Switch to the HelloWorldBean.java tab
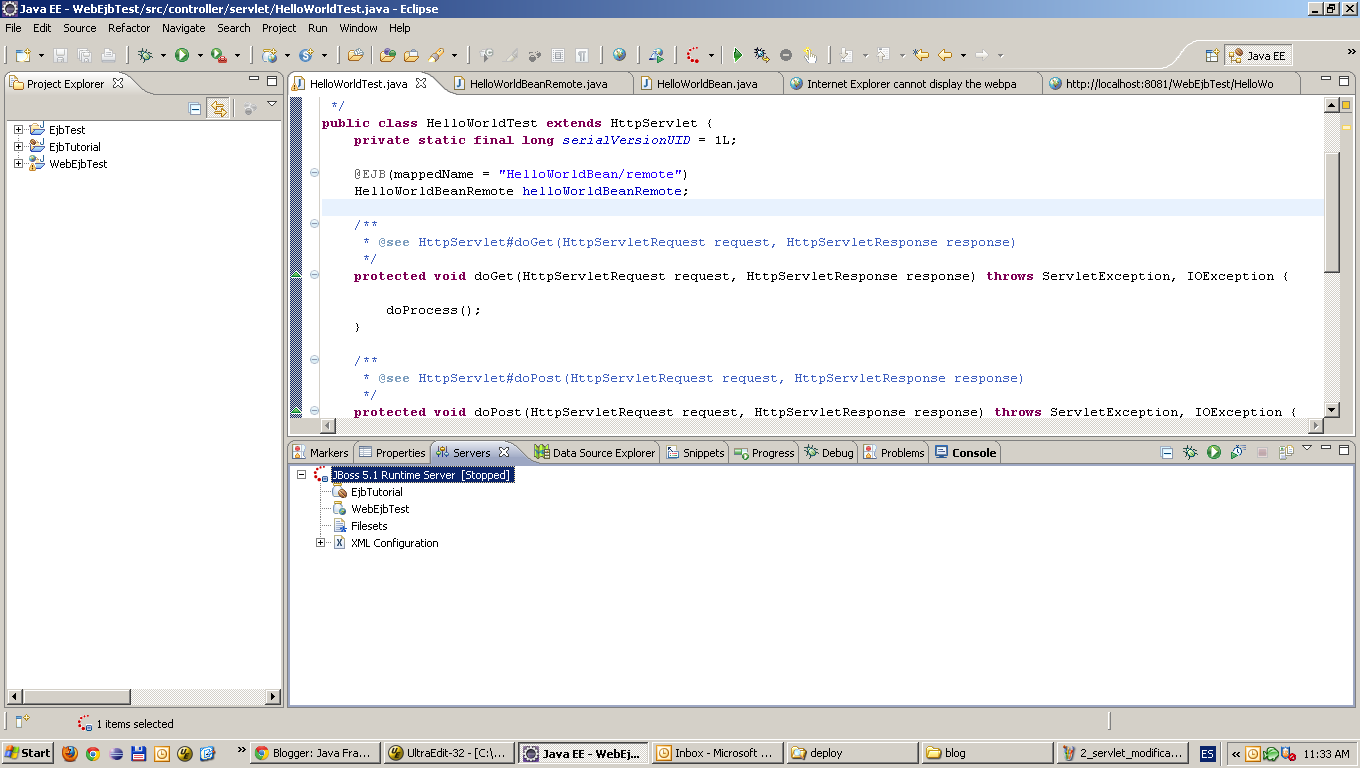The height and width of the screenshot is (768, 1360). point(710,84)
